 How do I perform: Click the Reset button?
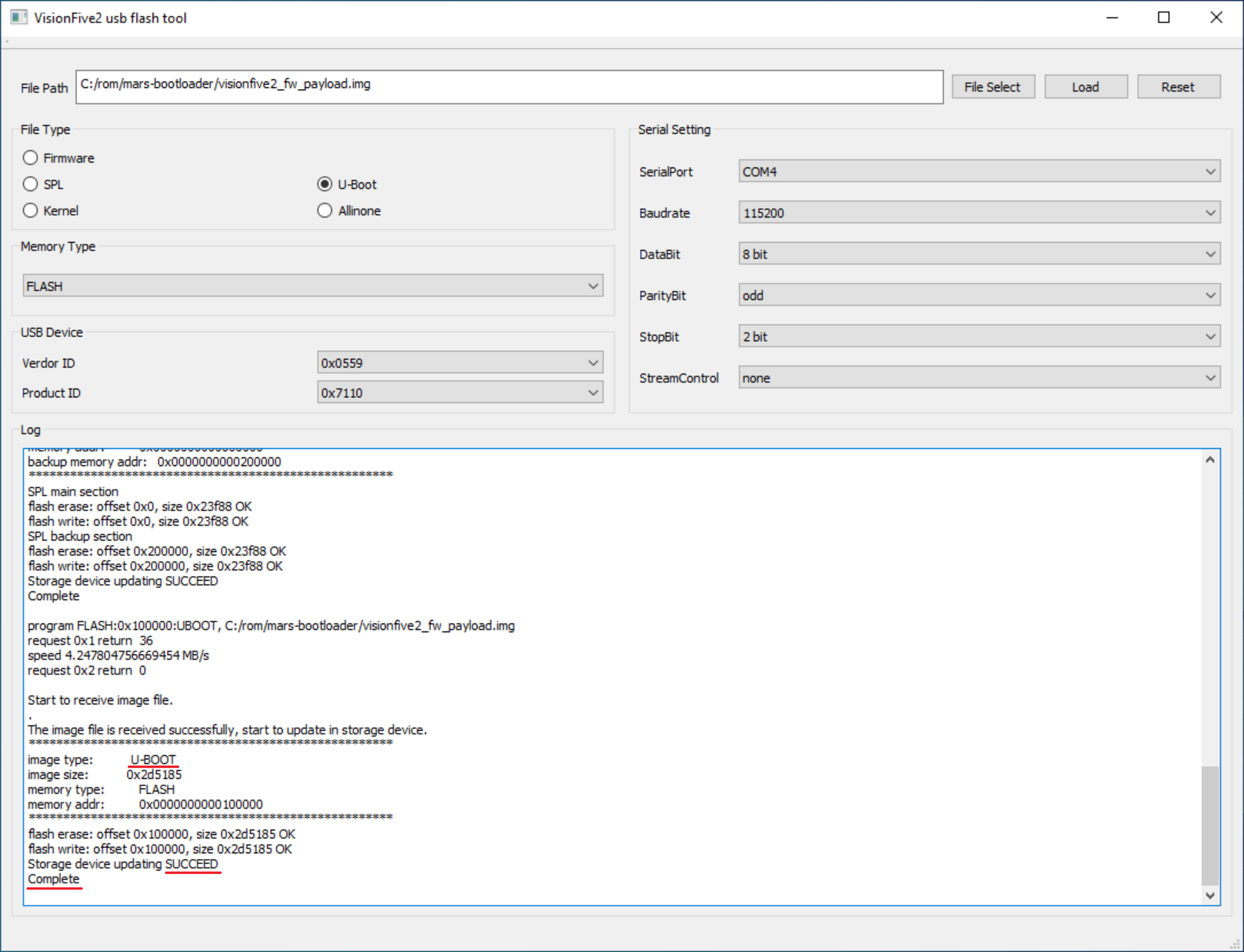coord(1179,87)
